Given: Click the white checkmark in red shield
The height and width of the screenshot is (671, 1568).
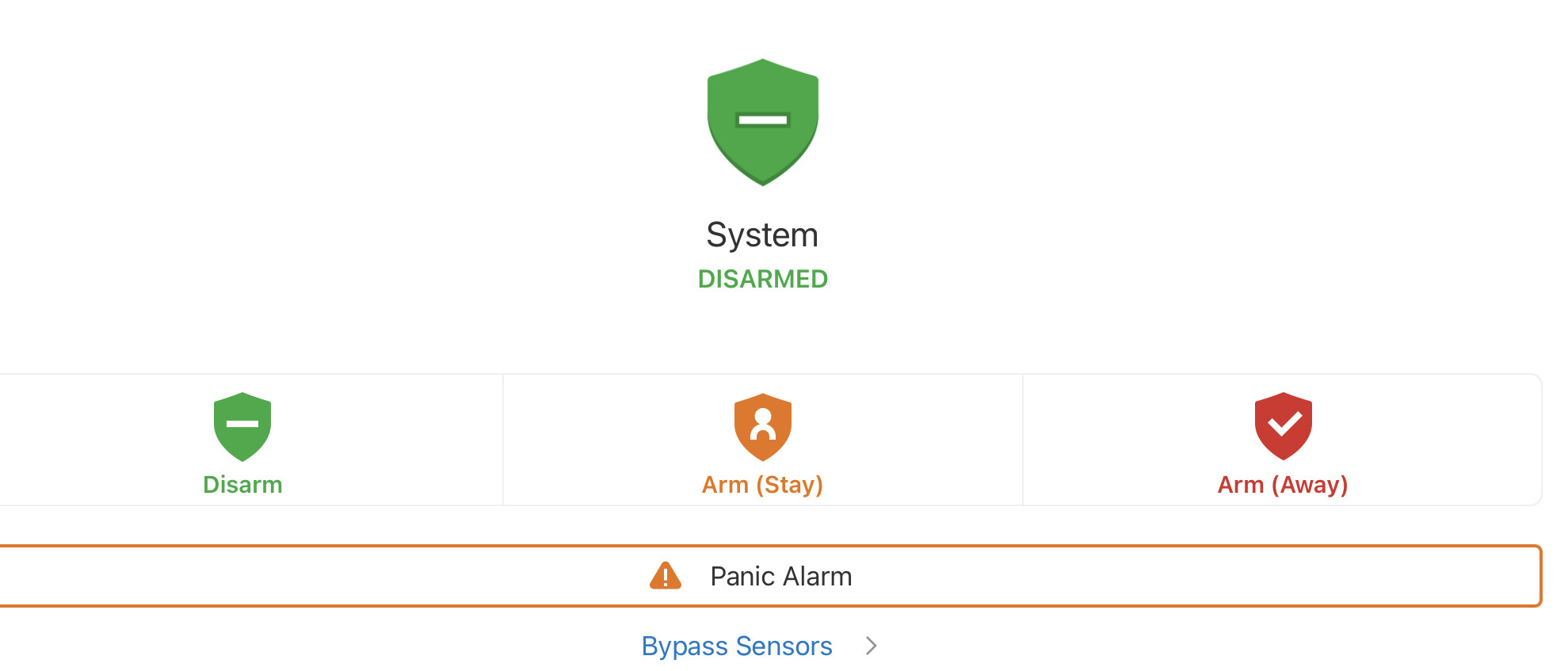Looking at the screenshot, I should (1284, 424).
